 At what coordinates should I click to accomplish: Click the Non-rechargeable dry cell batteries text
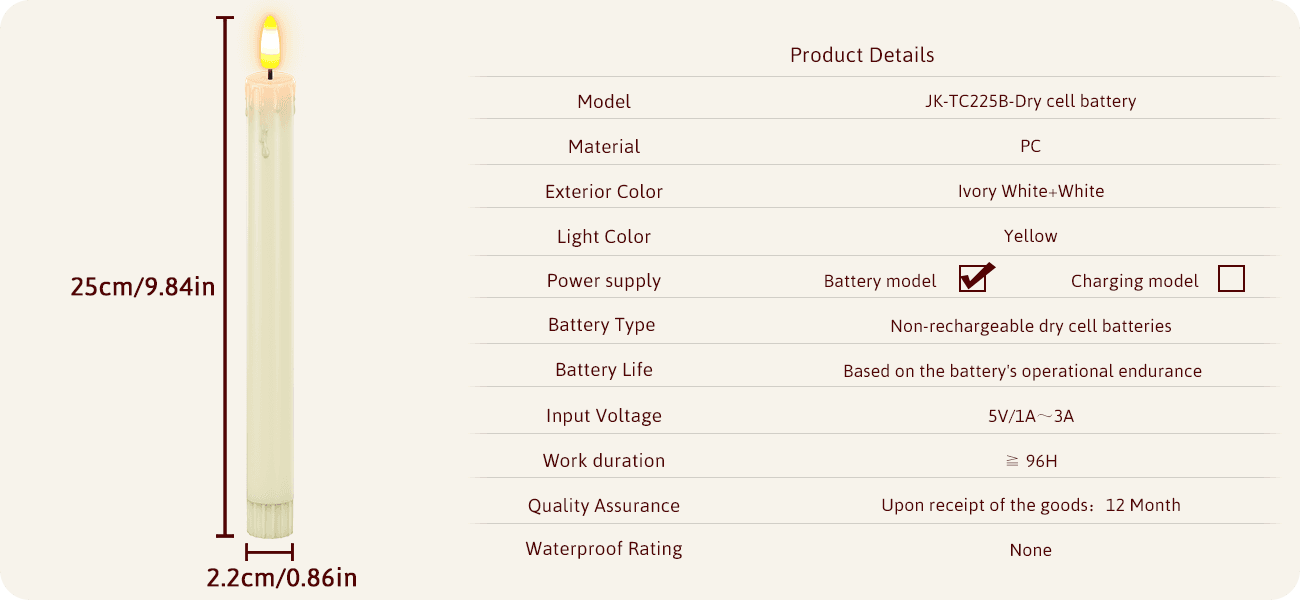[x=1030, y=326]
